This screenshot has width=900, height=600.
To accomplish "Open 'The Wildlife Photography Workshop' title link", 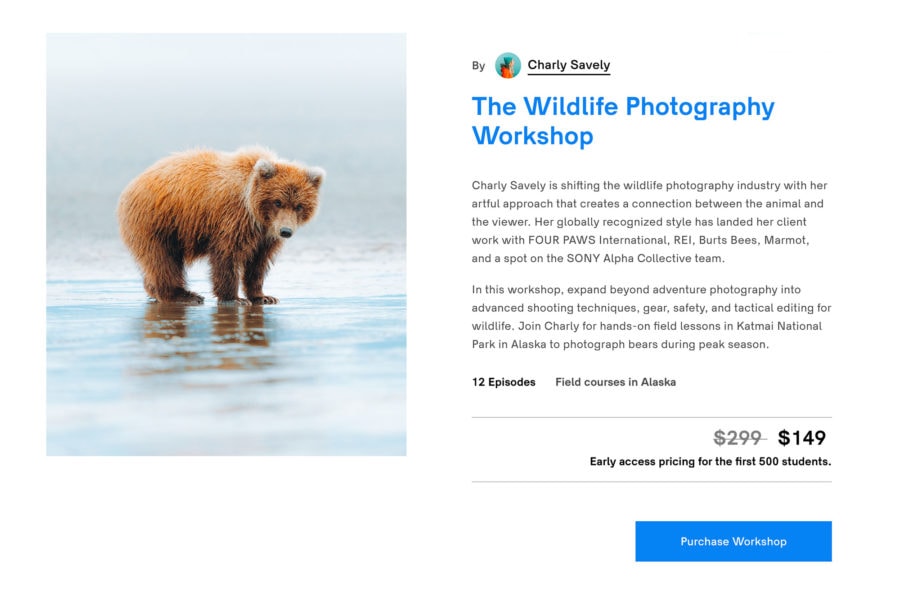I will tap(622, 120).
